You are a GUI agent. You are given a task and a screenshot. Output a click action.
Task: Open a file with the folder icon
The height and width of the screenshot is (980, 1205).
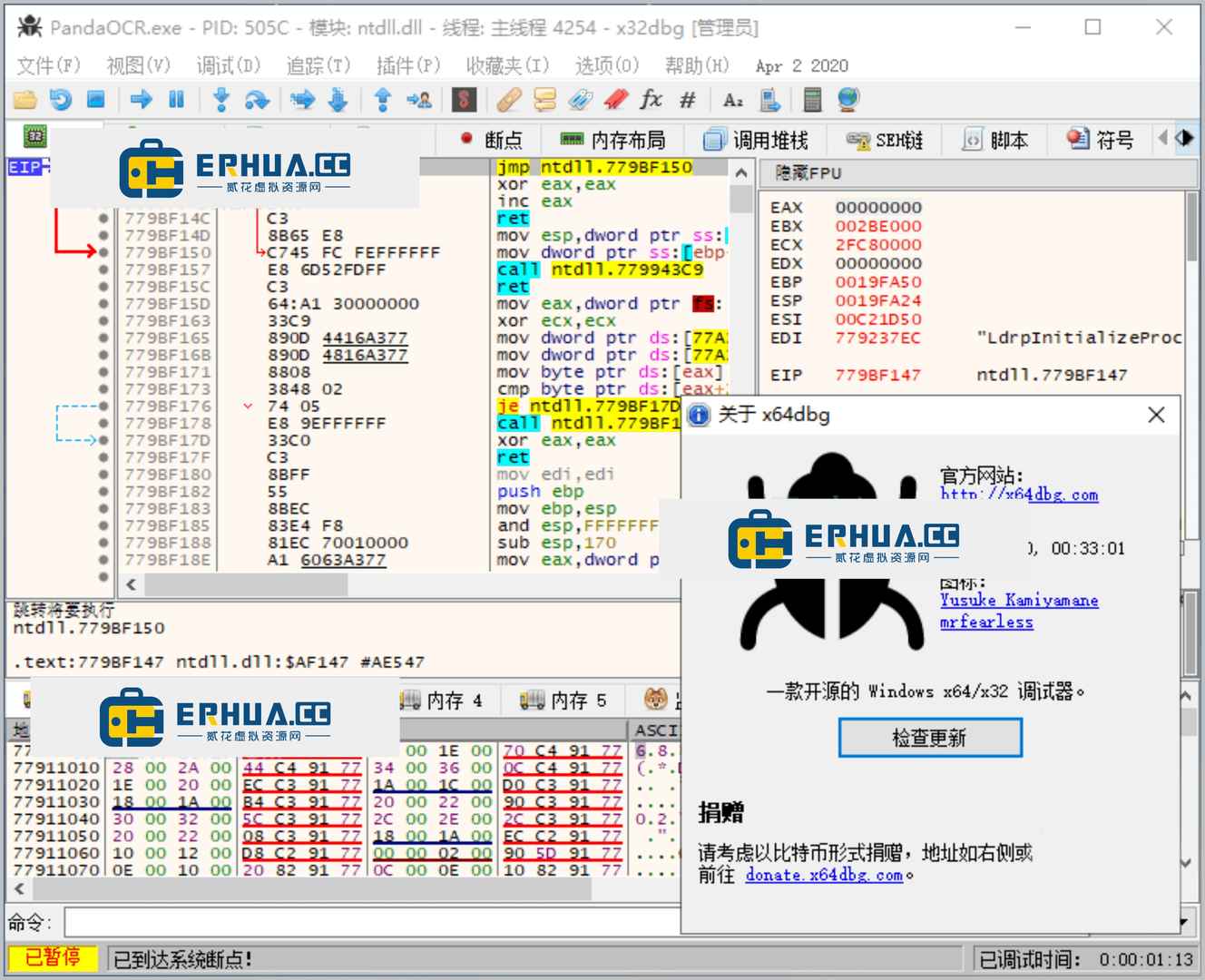tap(24, 100)
